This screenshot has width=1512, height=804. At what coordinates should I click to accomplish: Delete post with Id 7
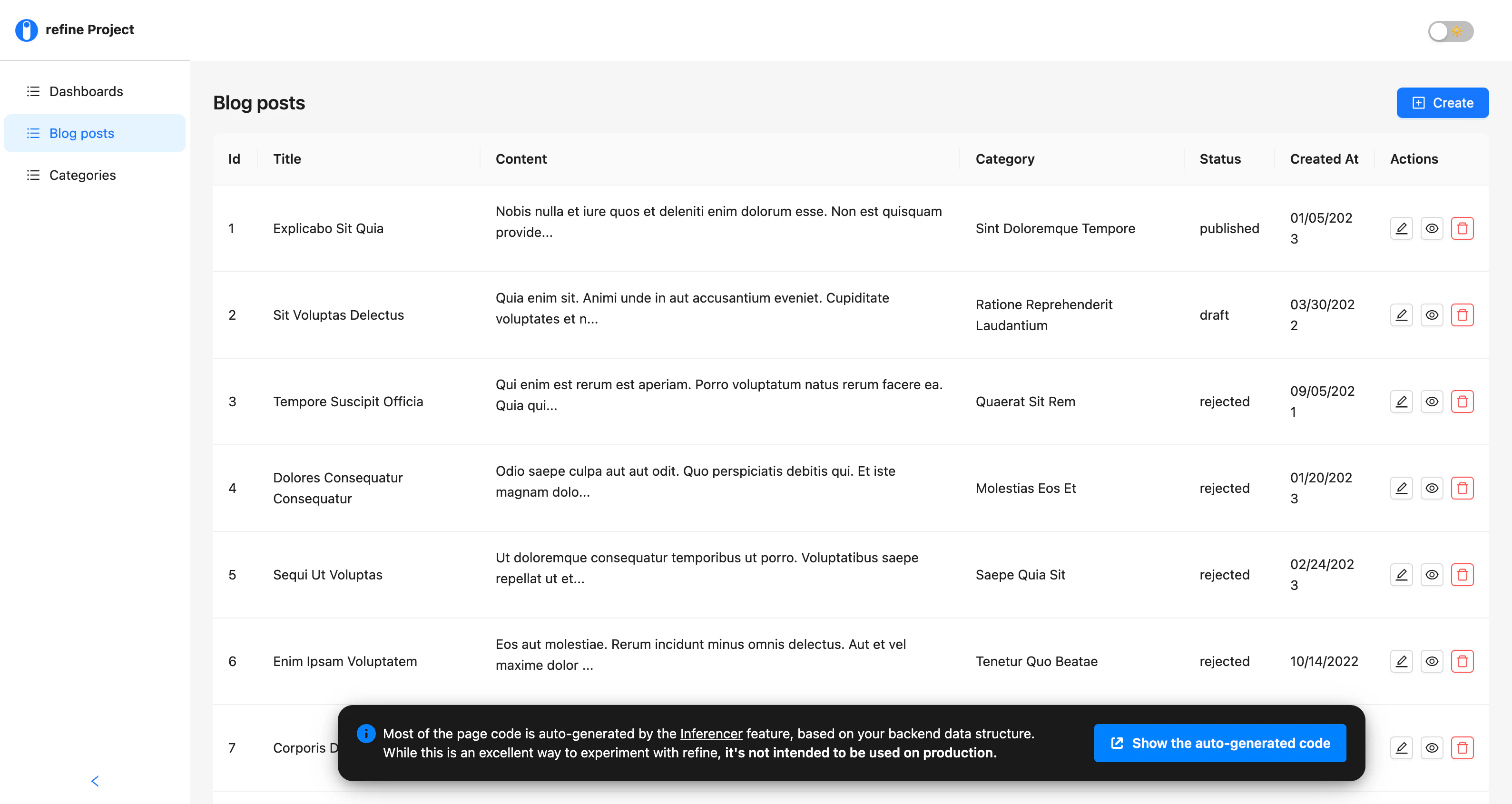1462,748
